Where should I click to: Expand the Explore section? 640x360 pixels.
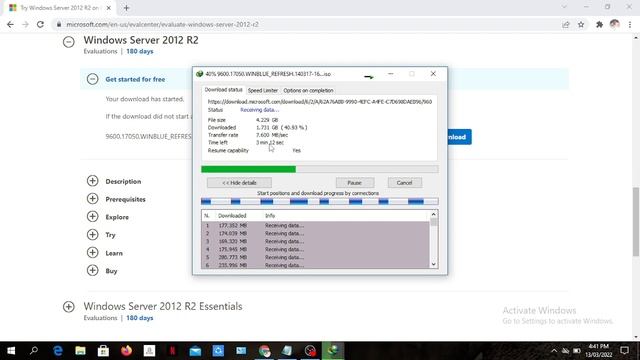(93, 216)
